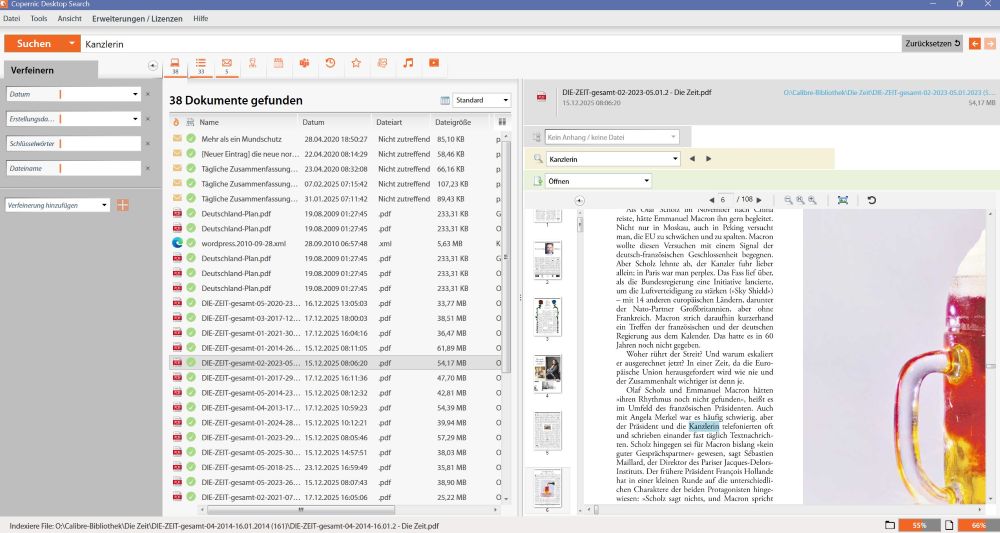Open the Erstellungsdatum refinement dropdown
The width and height of the screenshot is (1000, 533).
pos(135,119)
